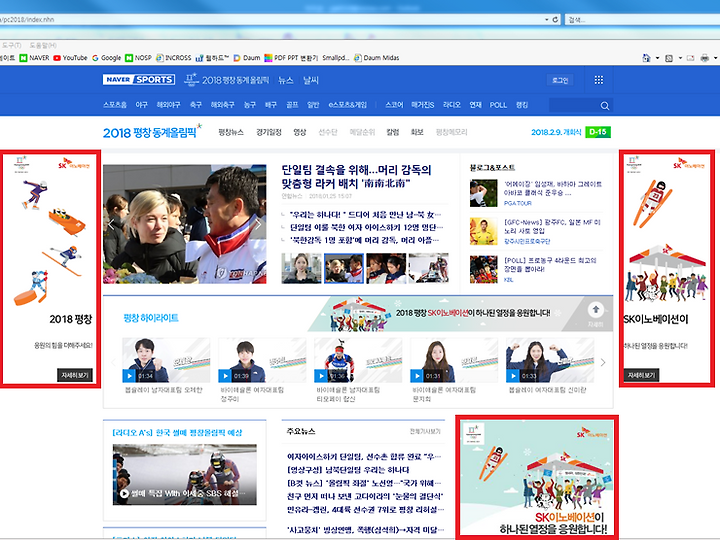Select 라디오 in sports navigation

[x=452, y=105]
